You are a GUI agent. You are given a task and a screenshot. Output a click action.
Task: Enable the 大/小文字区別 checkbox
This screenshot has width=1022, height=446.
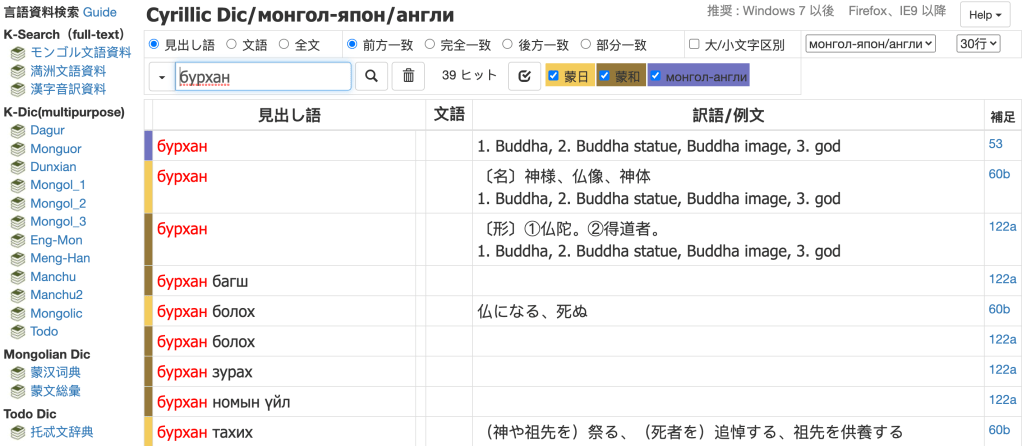(x=694, y=44)
